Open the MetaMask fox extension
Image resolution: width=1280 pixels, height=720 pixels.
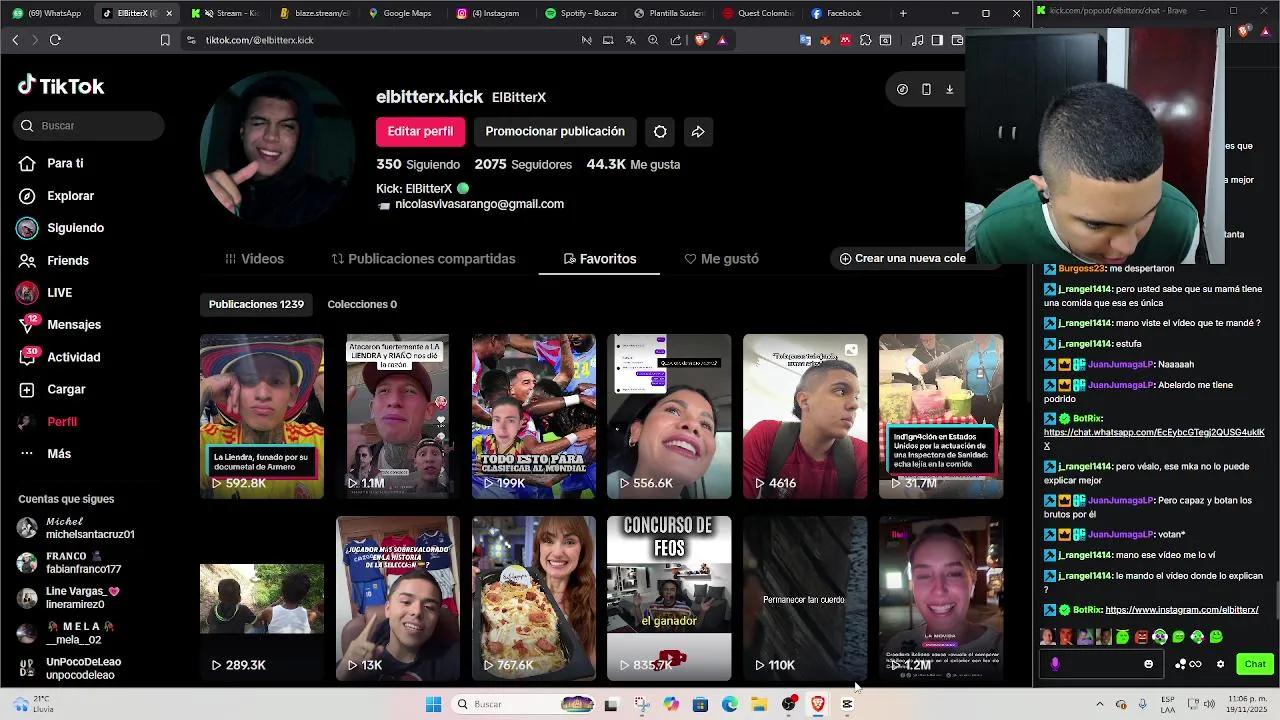tap(826, 40)
